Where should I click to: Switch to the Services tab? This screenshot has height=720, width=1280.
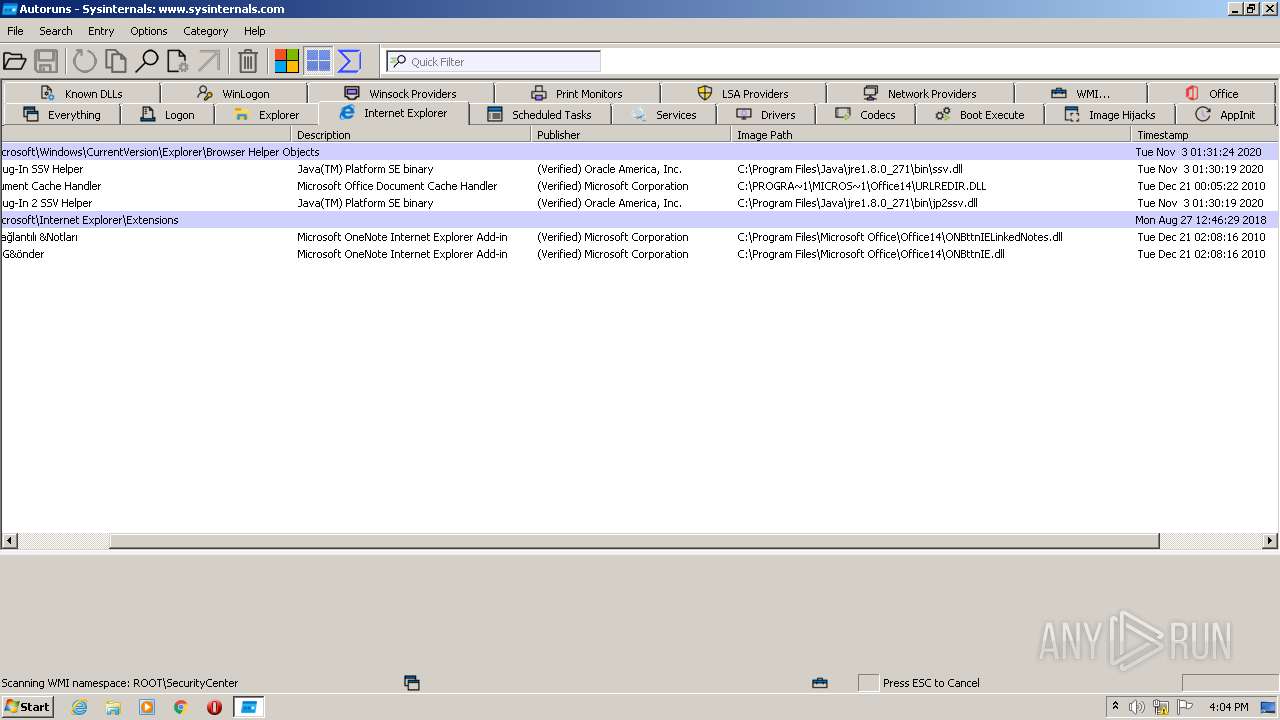pyautogui.click(x=664, y=114)
